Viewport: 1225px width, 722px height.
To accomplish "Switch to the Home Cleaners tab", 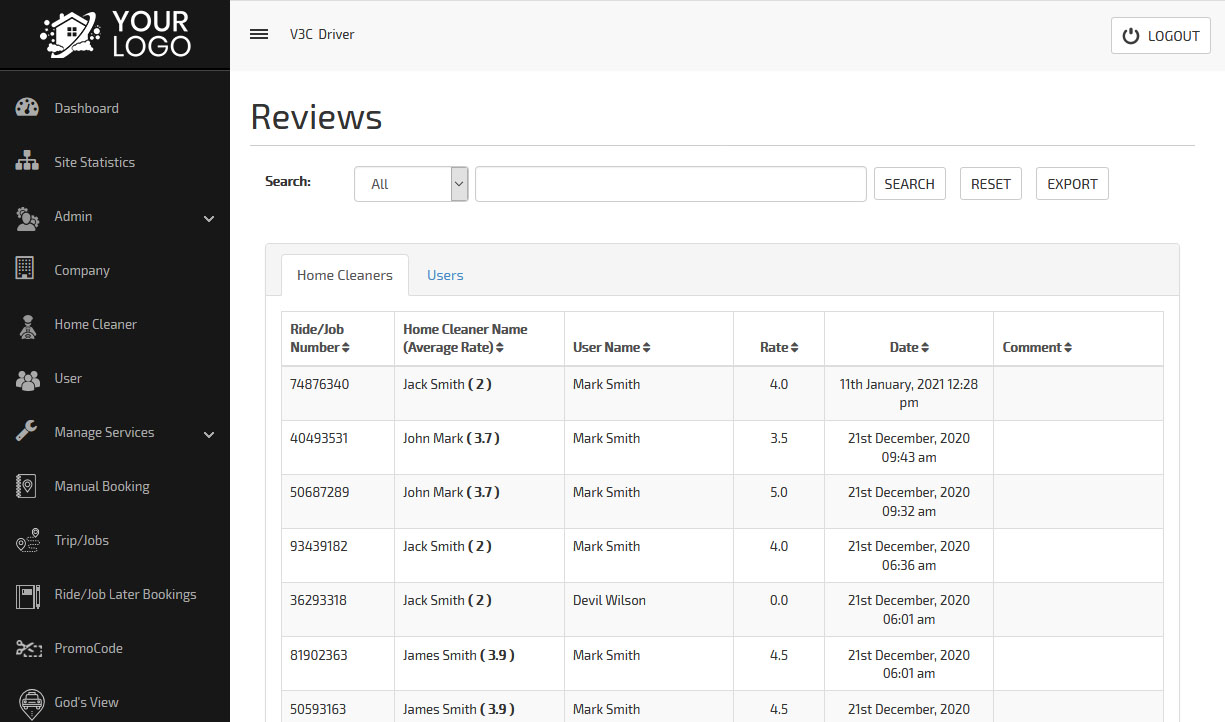I will 345,275.
